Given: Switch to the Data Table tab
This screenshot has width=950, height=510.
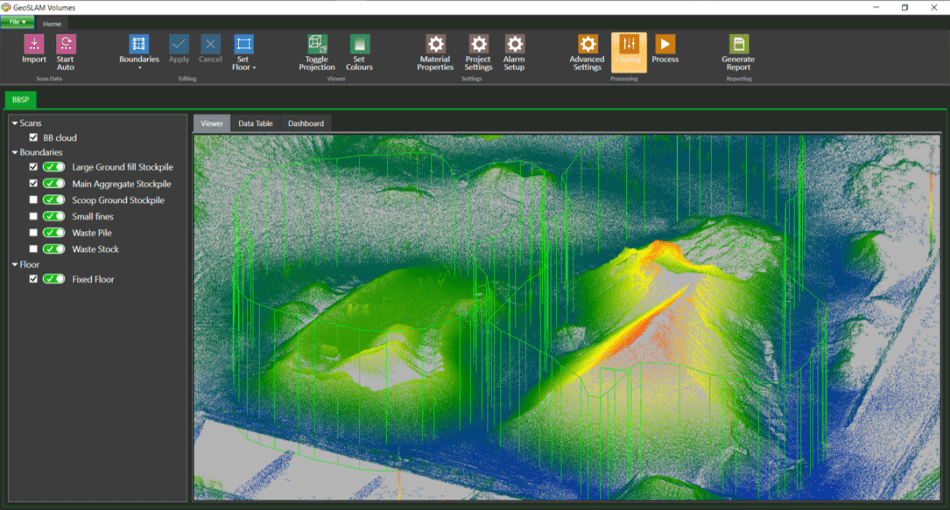Looking at the screenshot, I should pyautogui.click(x=255, y=123).
